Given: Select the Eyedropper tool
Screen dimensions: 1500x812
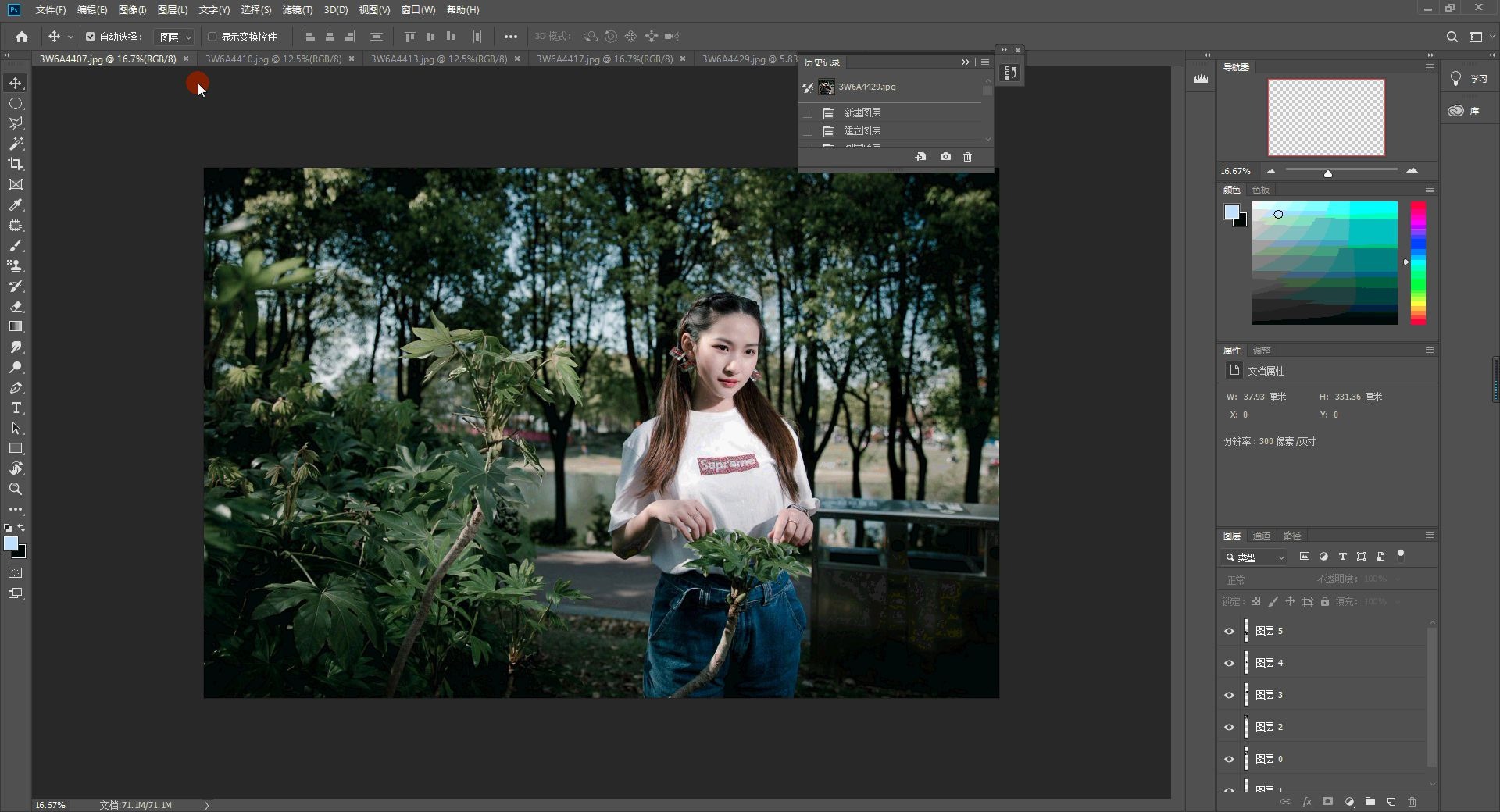Looking at the screenshot, I should [x=16, y=205].
